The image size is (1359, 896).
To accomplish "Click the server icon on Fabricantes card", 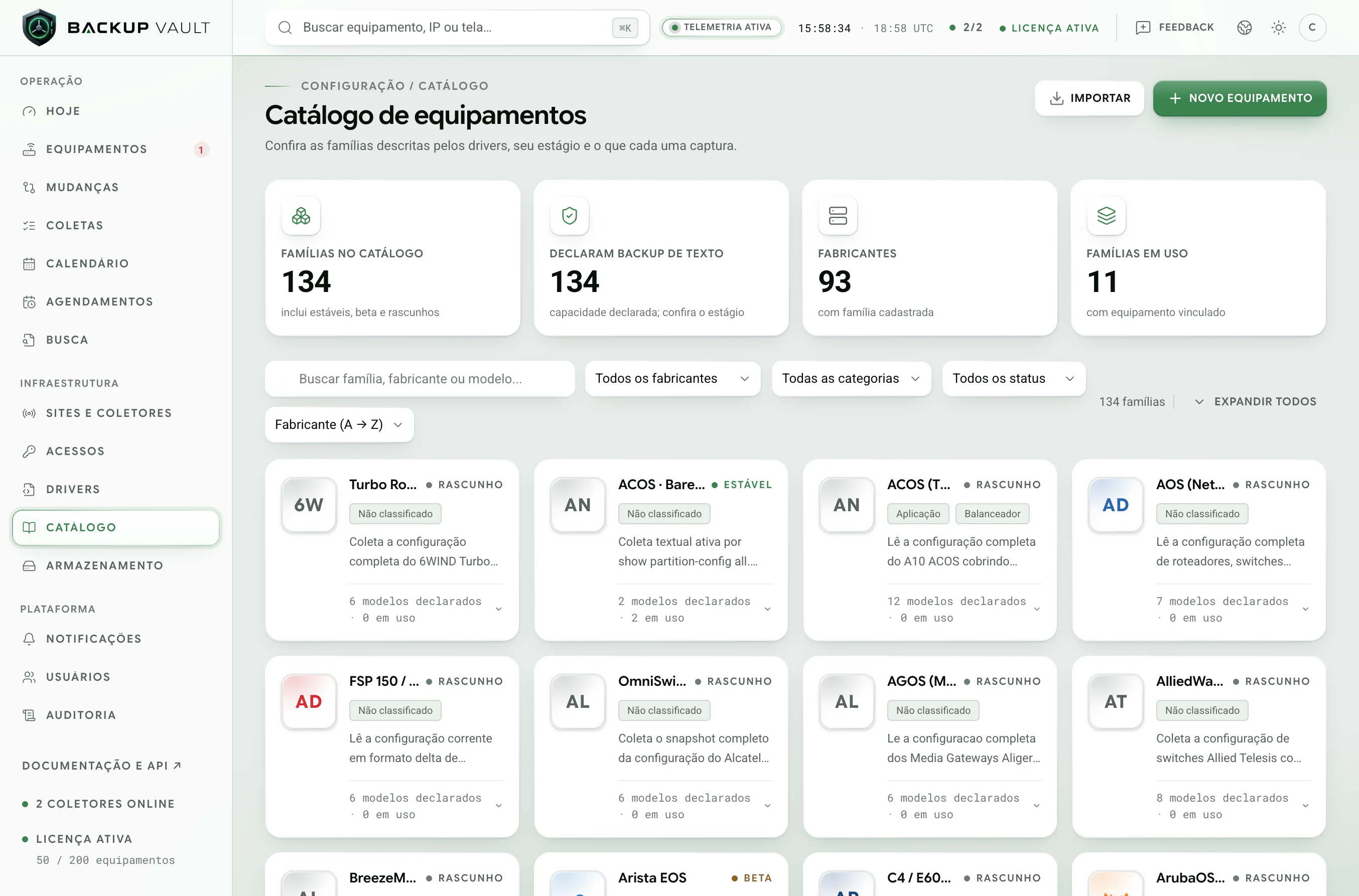I will pos(838,216).
